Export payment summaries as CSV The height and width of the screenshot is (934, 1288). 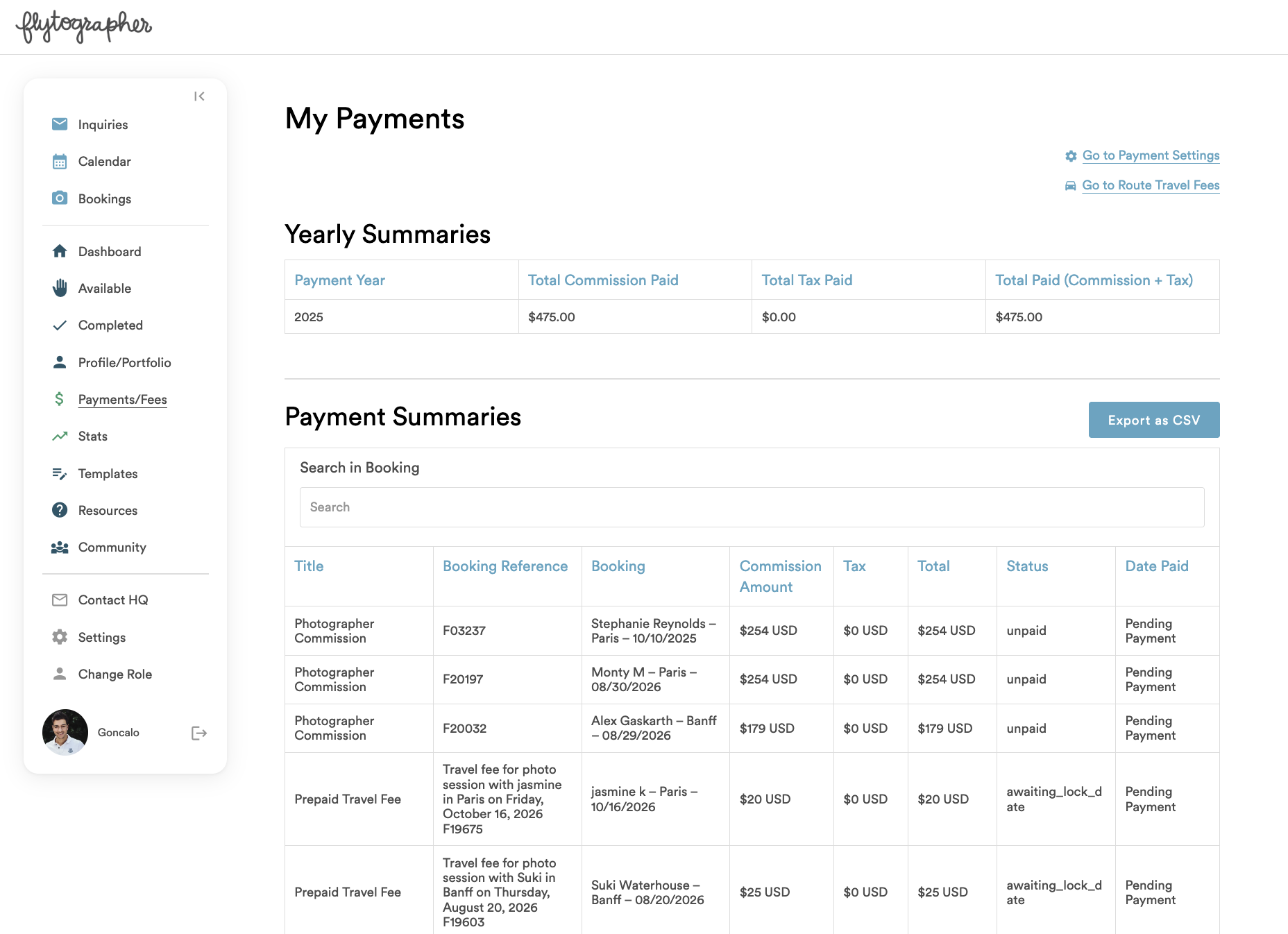(x=1154, y=420)
